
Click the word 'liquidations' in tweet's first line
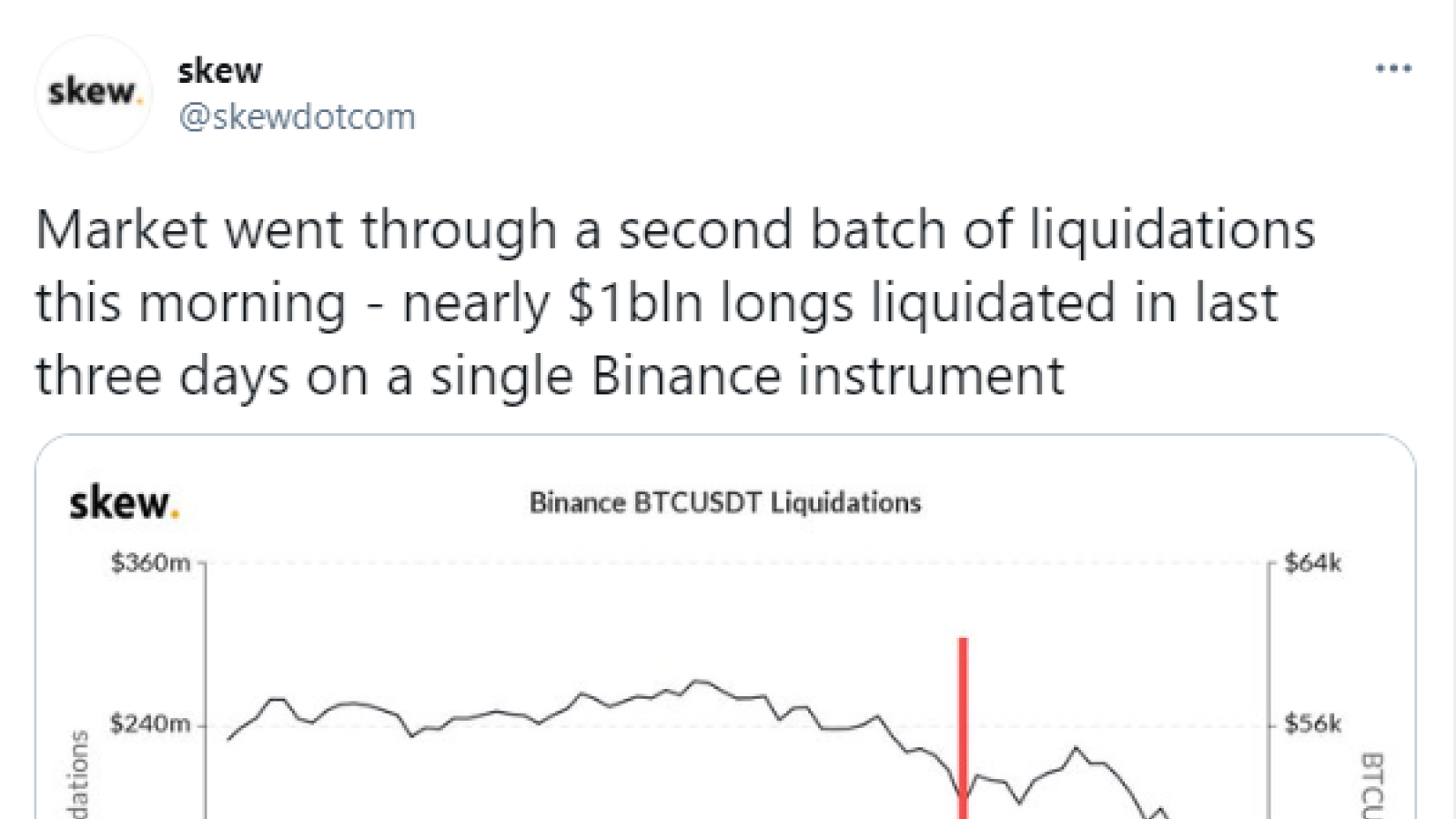coord(1172,230)
